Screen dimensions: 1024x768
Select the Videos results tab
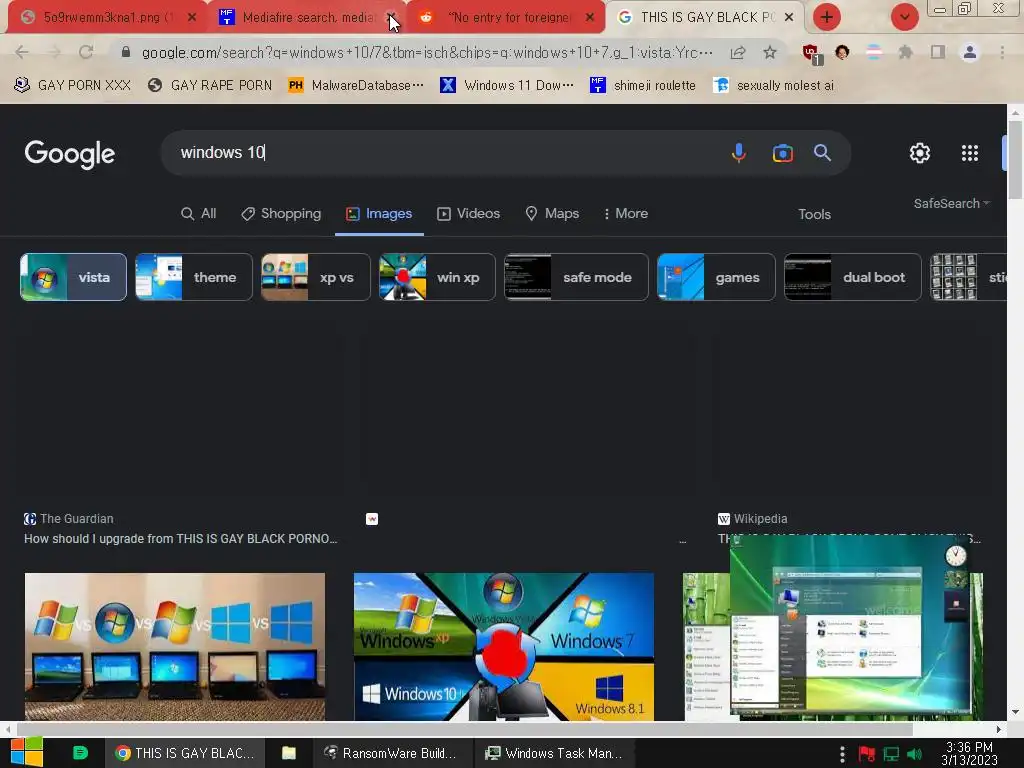(468, 214)
